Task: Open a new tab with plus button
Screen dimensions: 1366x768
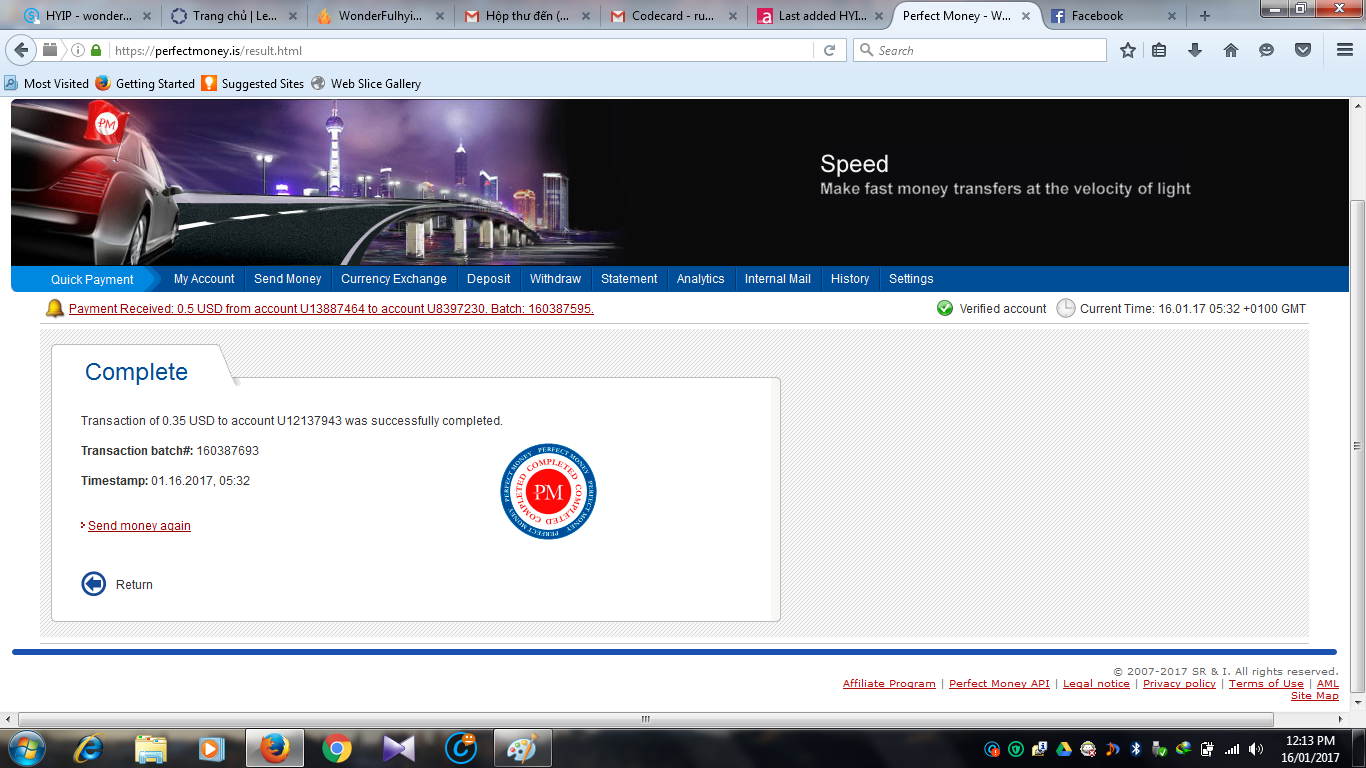Action: [x=1204, y=16]
